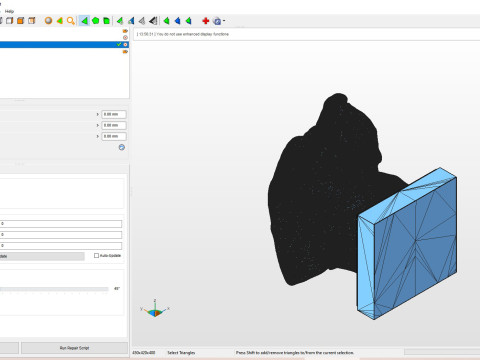Click the black striped triangle icon
This screenshot has width=480, height=360.
click(x=153, y=21)
